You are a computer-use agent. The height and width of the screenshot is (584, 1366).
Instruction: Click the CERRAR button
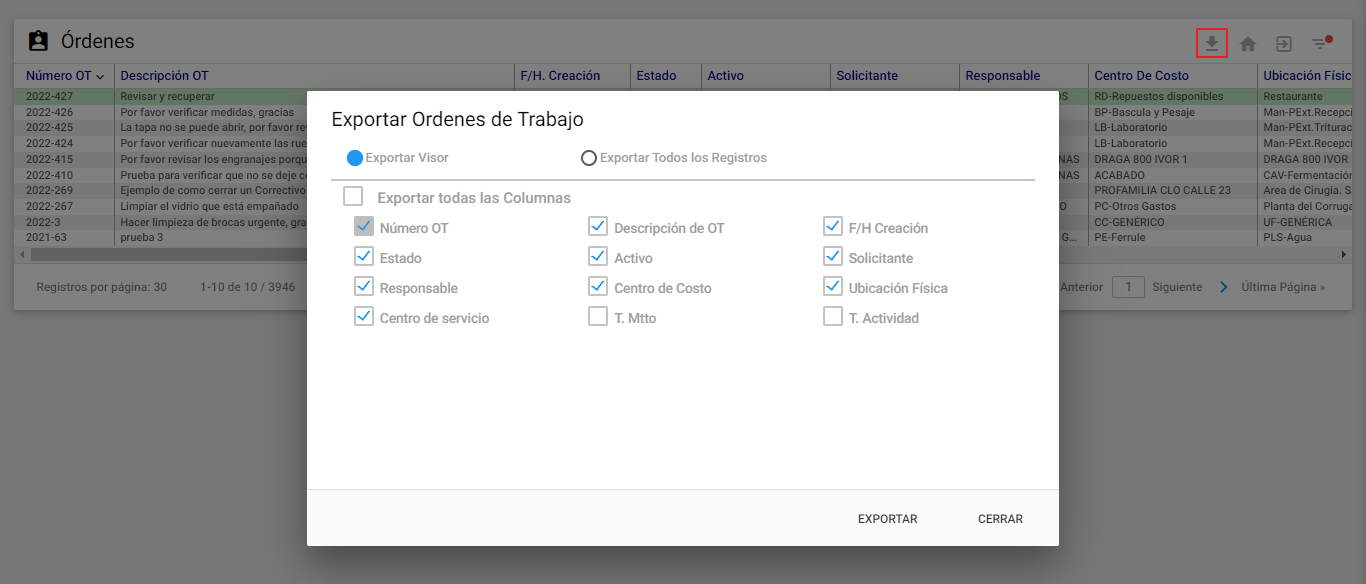click(x=1001, y=519)
